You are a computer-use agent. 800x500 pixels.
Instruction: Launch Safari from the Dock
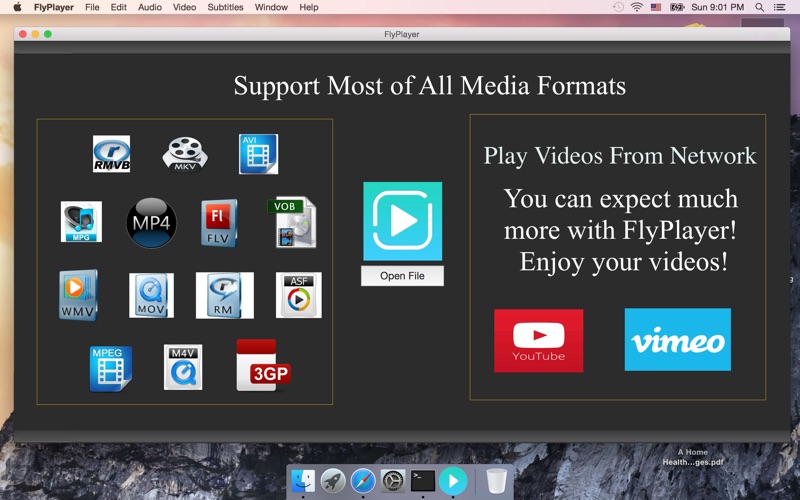pyautogui.click(x=363, y=481)
